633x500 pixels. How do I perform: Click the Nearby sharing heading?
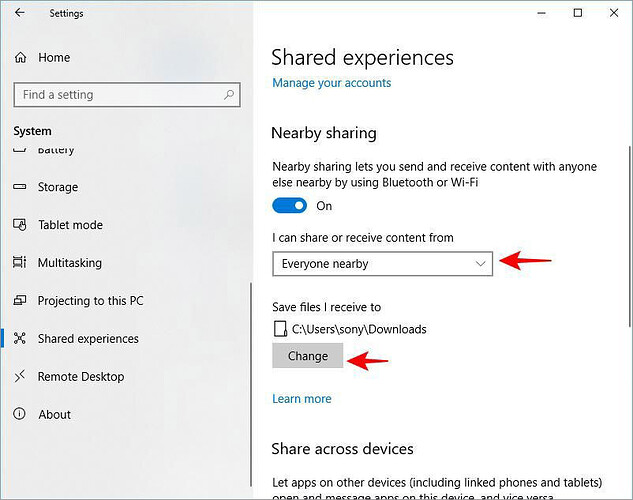pos(324,133)
